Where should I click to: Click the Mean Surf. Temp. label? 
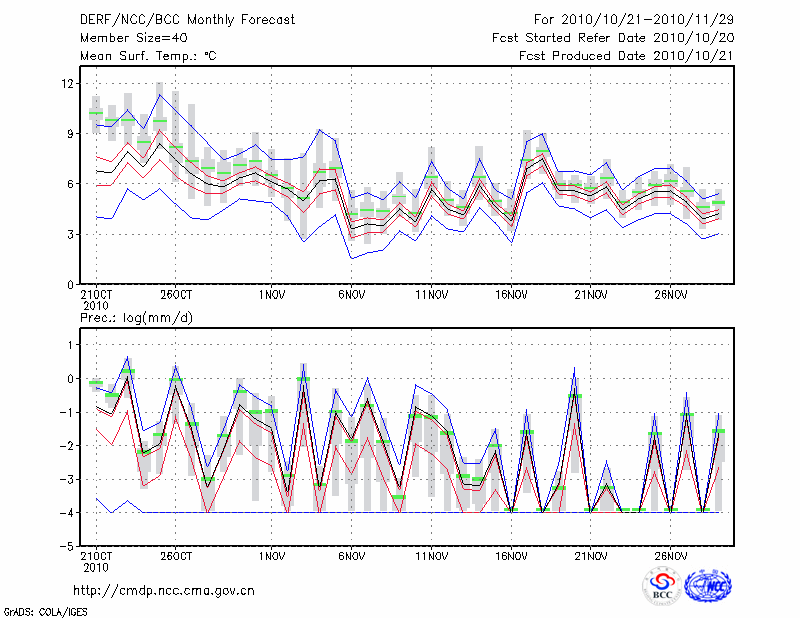click(x=147, y=56)
